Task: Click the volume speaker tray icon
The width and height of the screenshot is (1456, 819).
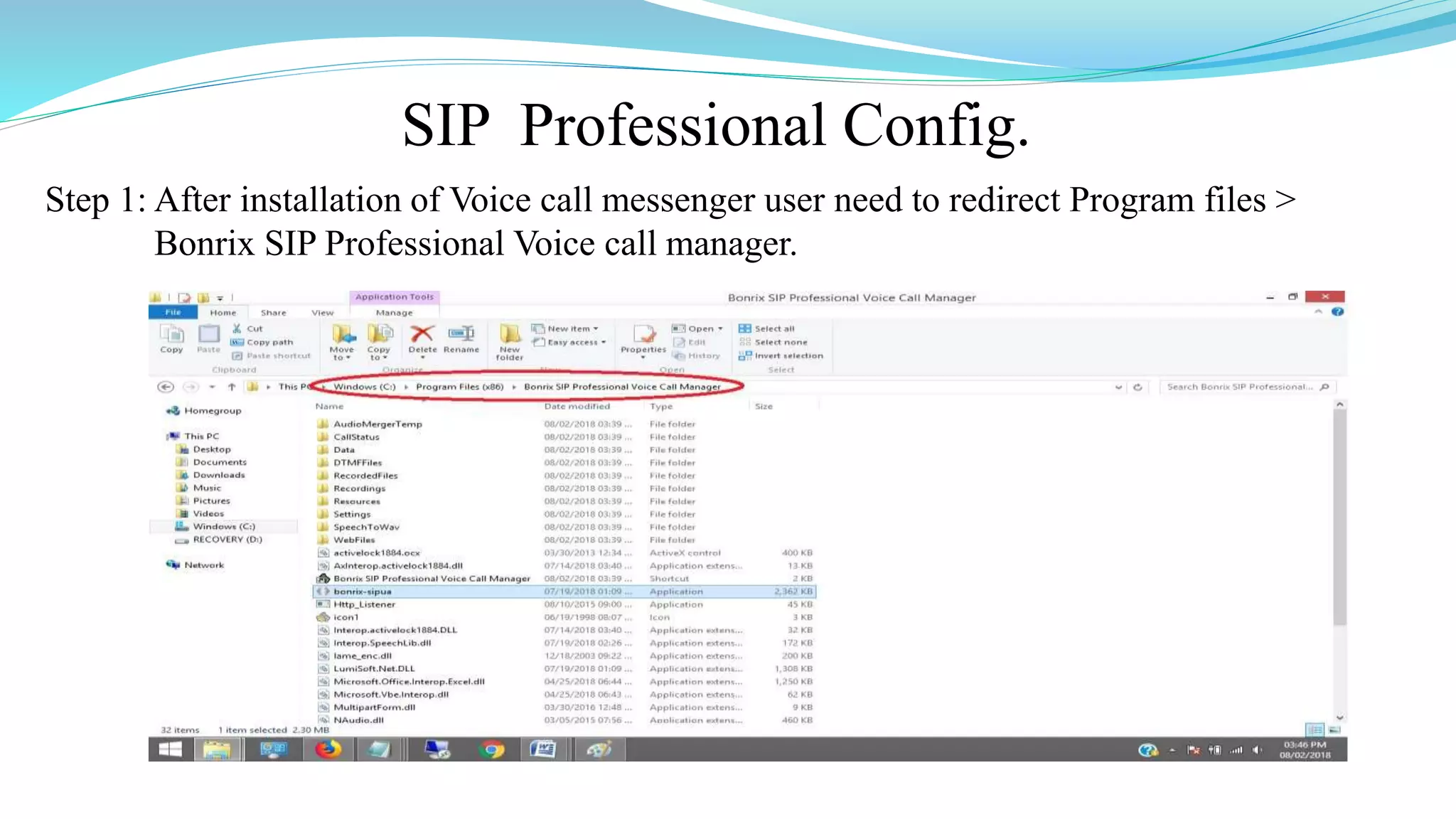Action: pos(1257,749)
